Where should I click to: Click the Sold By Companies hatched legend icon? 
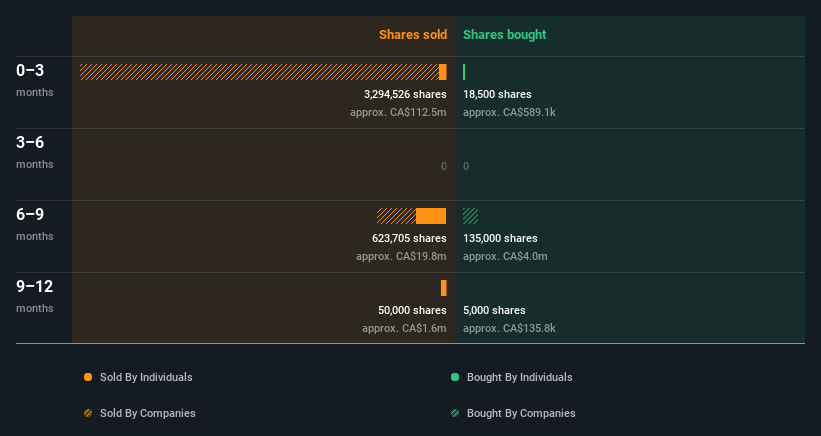point(88,413)
